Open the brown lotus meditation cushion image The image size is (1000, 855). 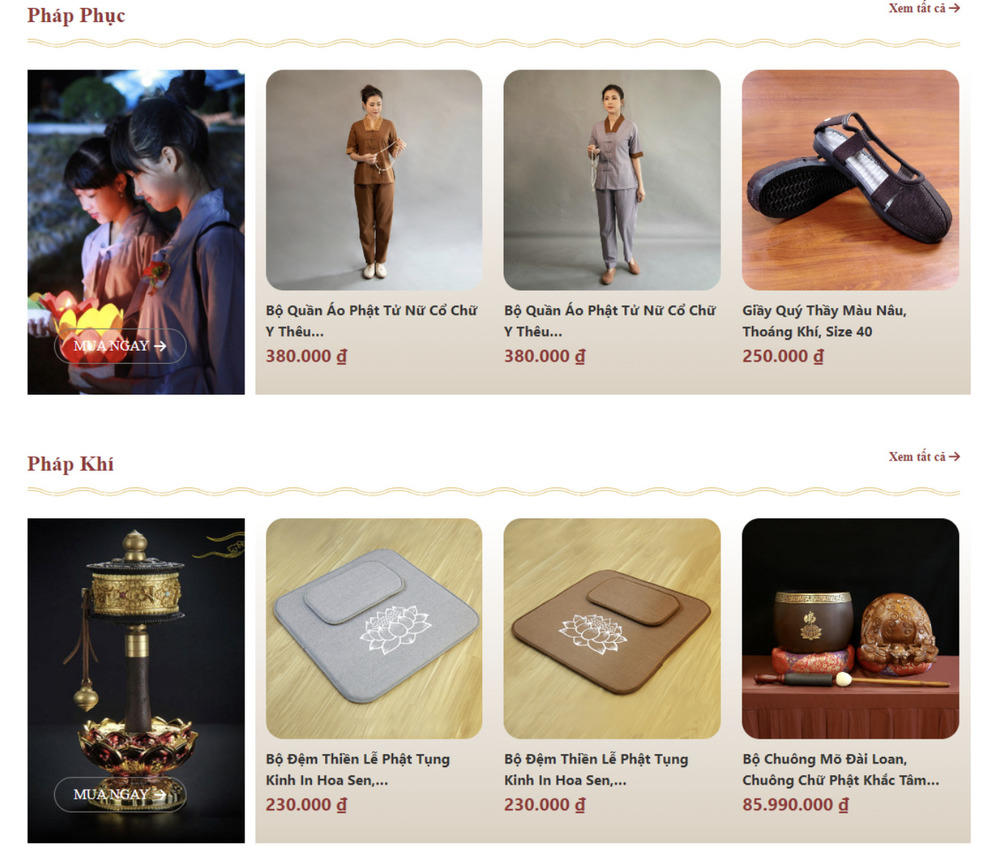612,629
